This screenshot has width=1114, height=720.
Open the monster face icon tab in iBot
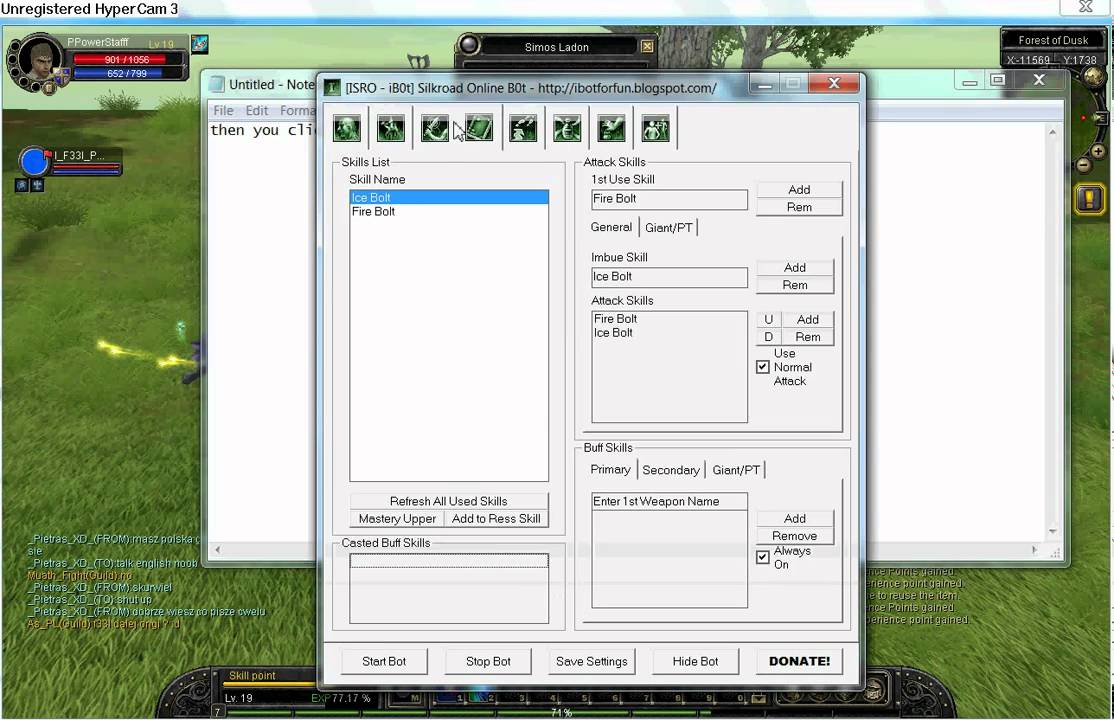(x=567, y=129)
